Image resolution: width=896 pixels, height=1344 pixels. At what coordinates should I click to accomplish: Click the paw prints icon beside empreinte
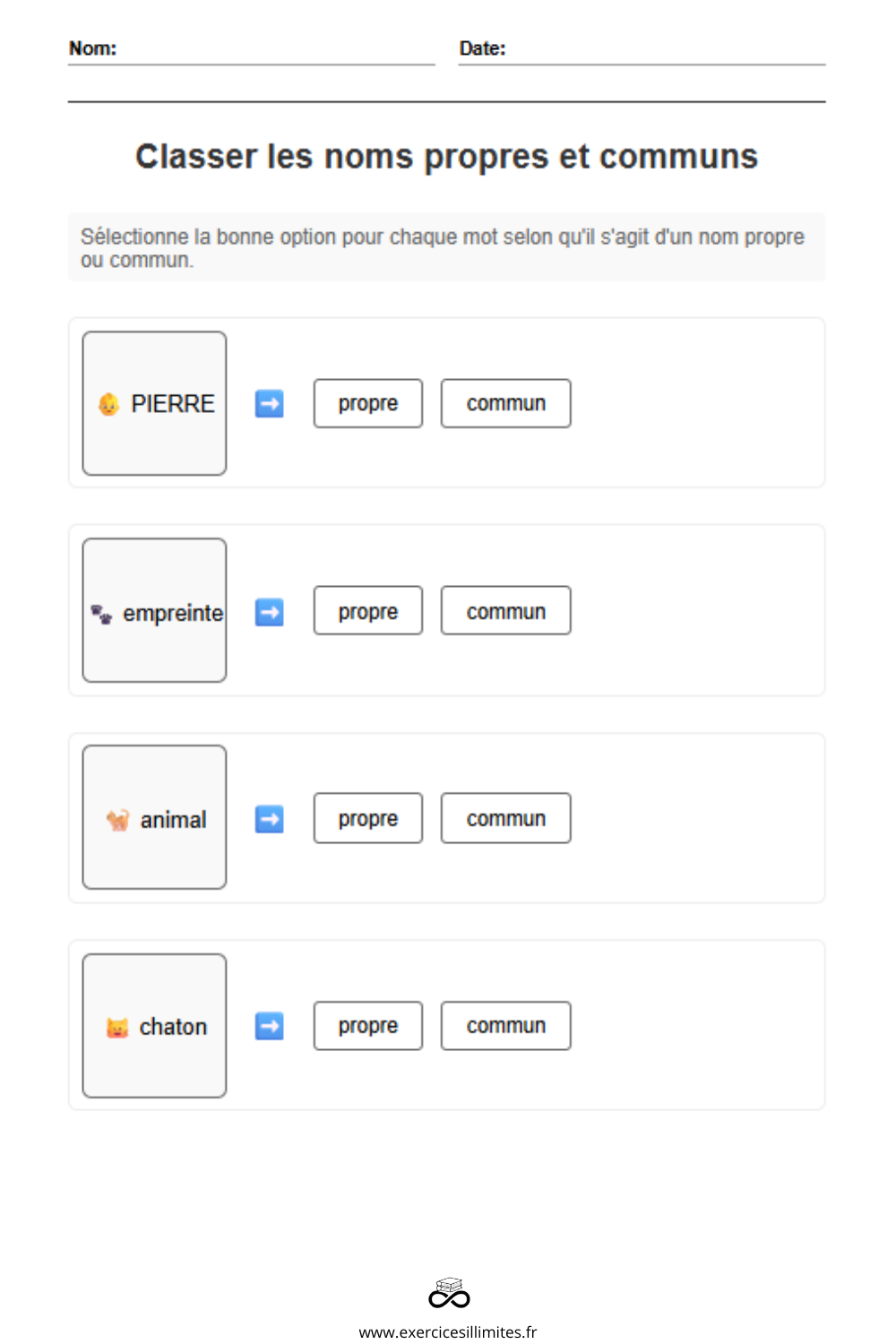pyautogui.click(x=101, y=614)
